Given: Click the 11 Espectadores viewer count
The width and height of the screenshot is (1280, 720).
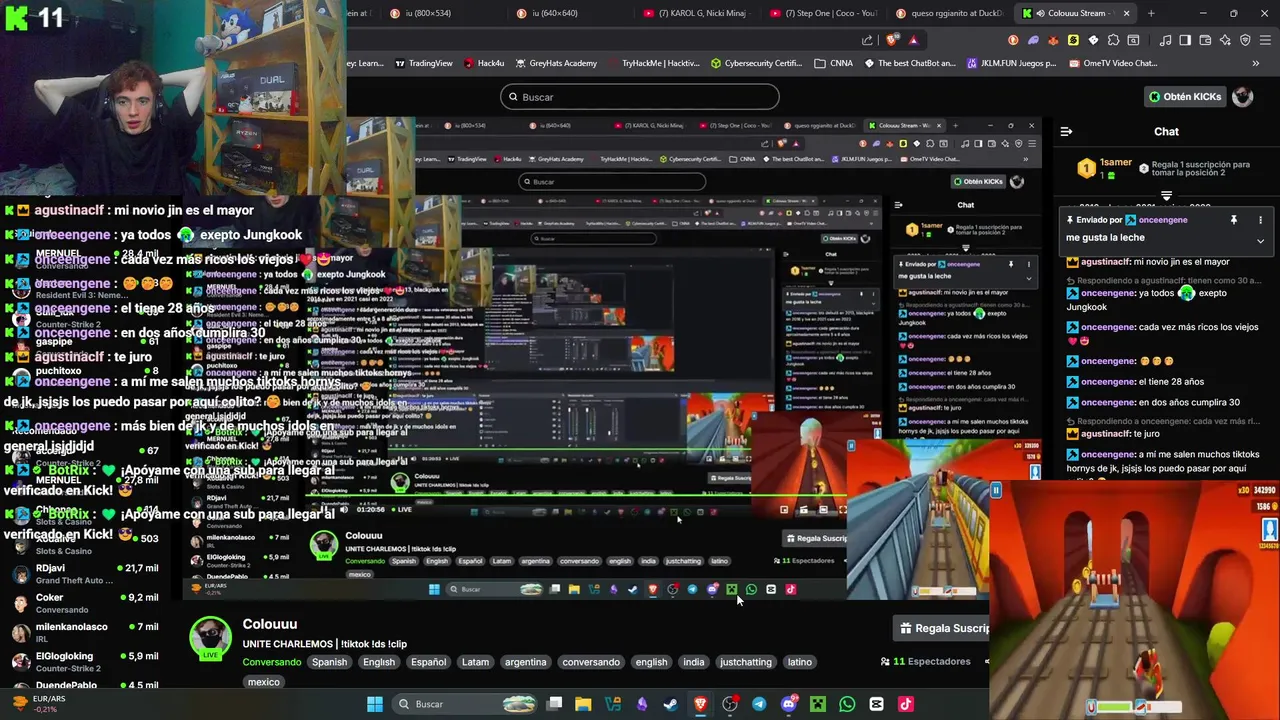Looking at the screenshot, I should point(926,661).
